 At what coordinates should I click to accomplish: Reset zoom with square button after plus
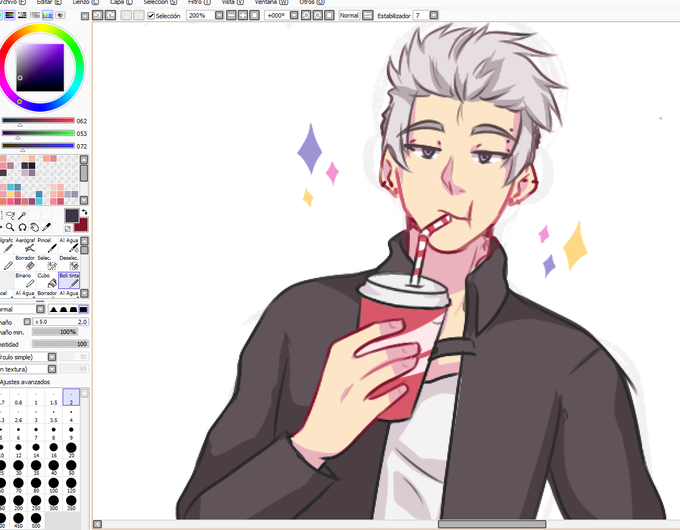(255, 16)
